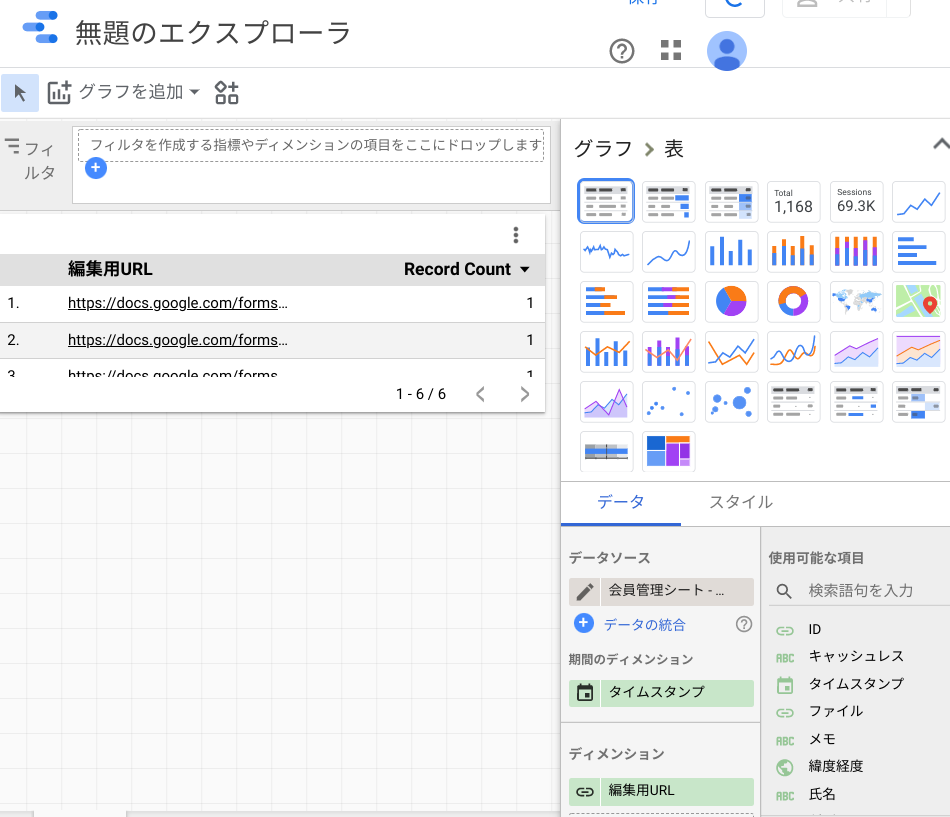Click the 編集用URL dimension chip
950x817 pixels.
click(662, 792)
